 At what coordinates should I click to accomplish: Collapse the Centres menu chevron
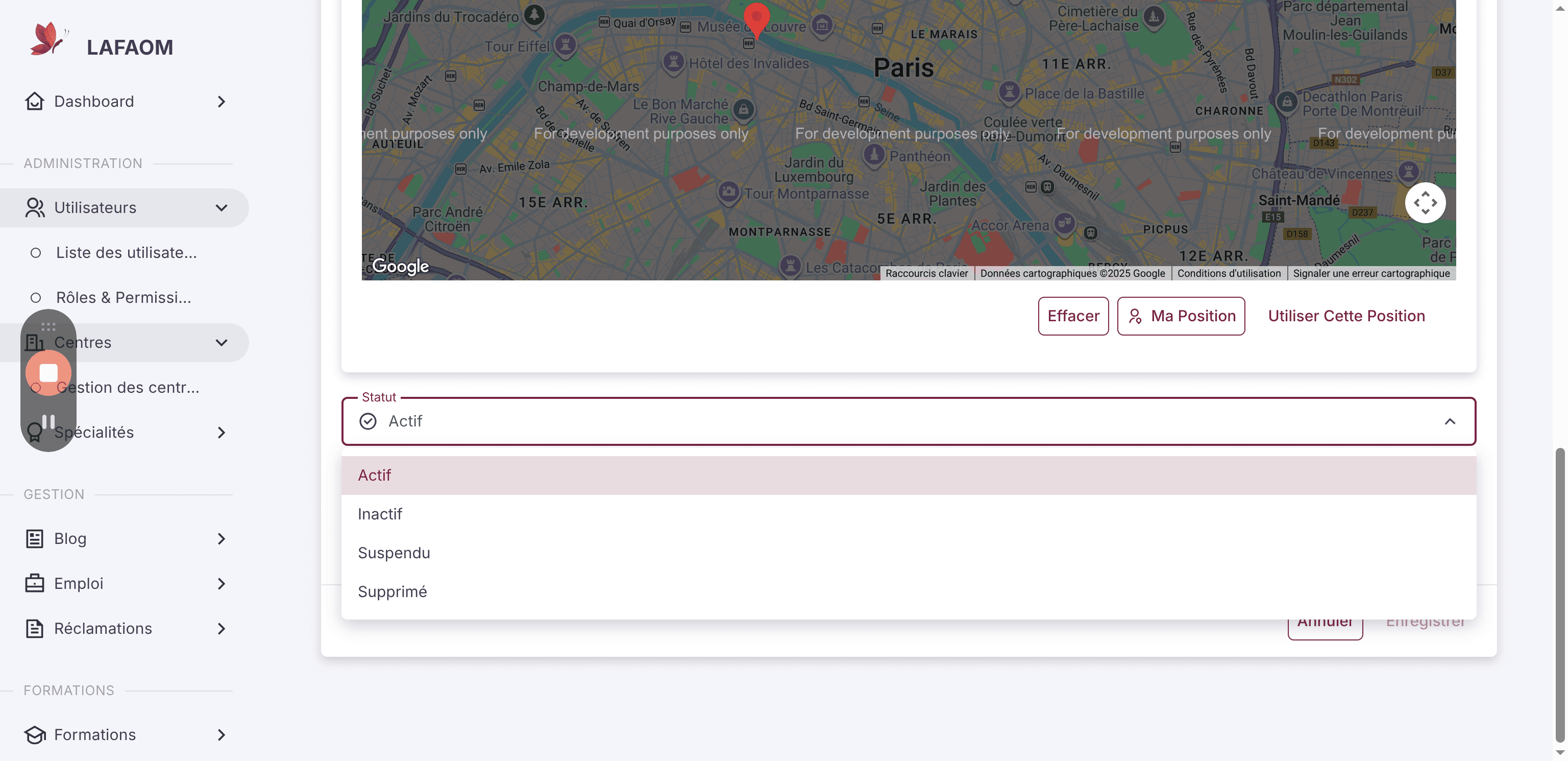click(x=222, y=342)
